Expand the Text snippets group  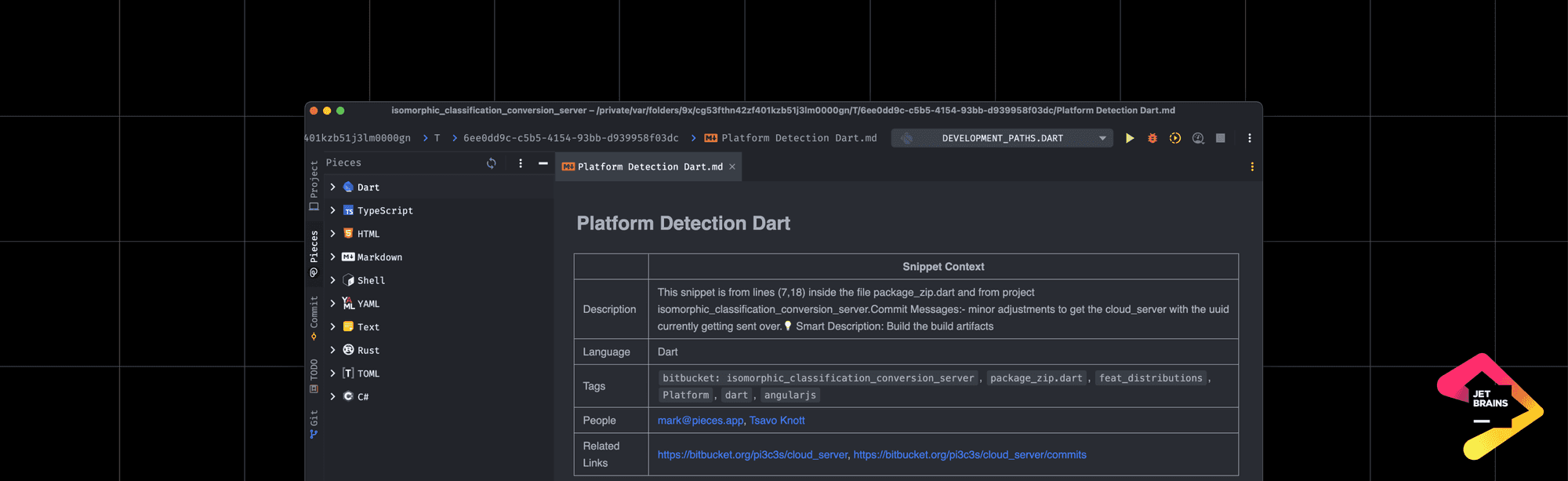coord(332,326)
